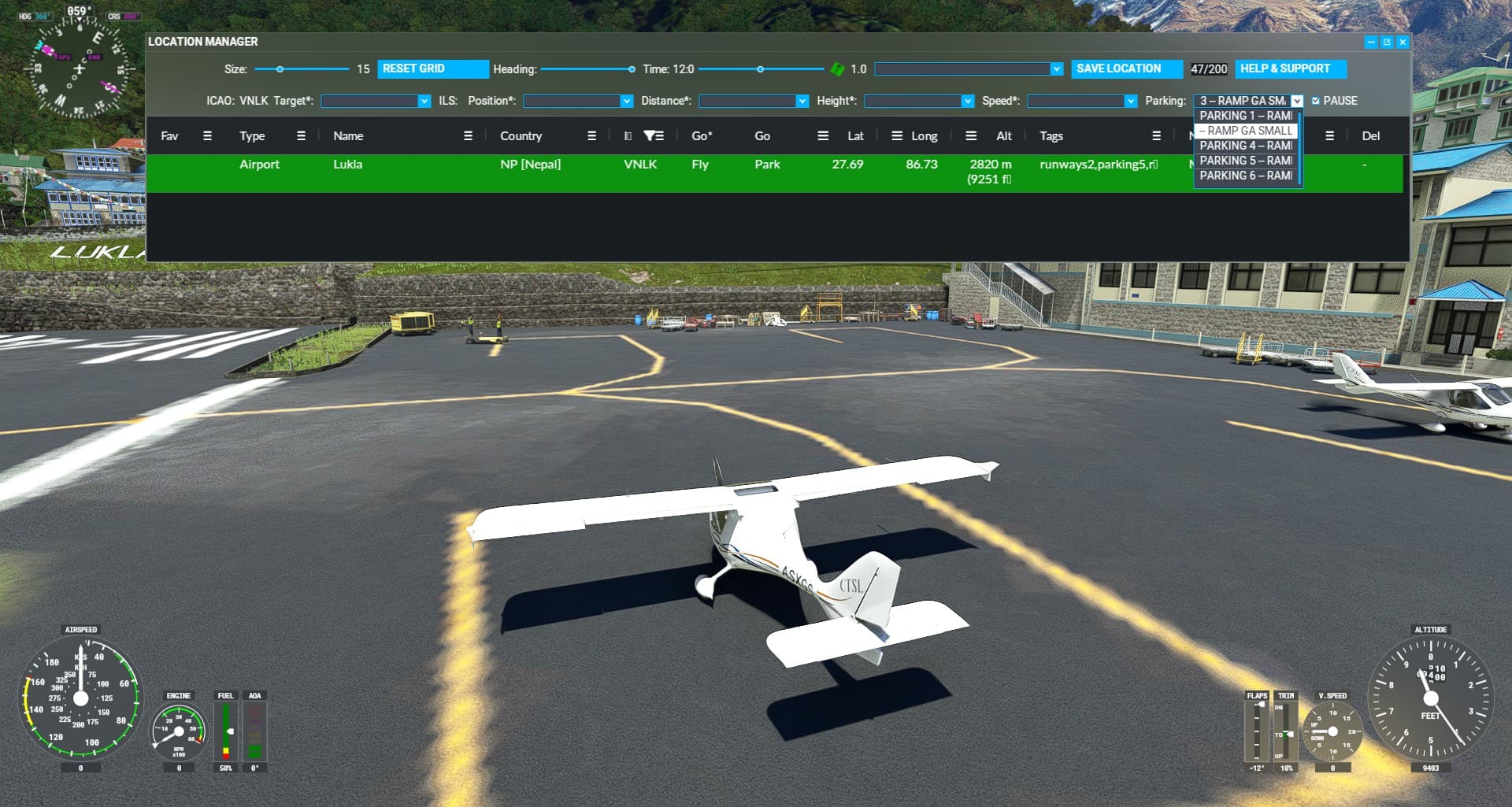Click the Fav column header
The image size is (1512, 807).
tap(169, 136)
